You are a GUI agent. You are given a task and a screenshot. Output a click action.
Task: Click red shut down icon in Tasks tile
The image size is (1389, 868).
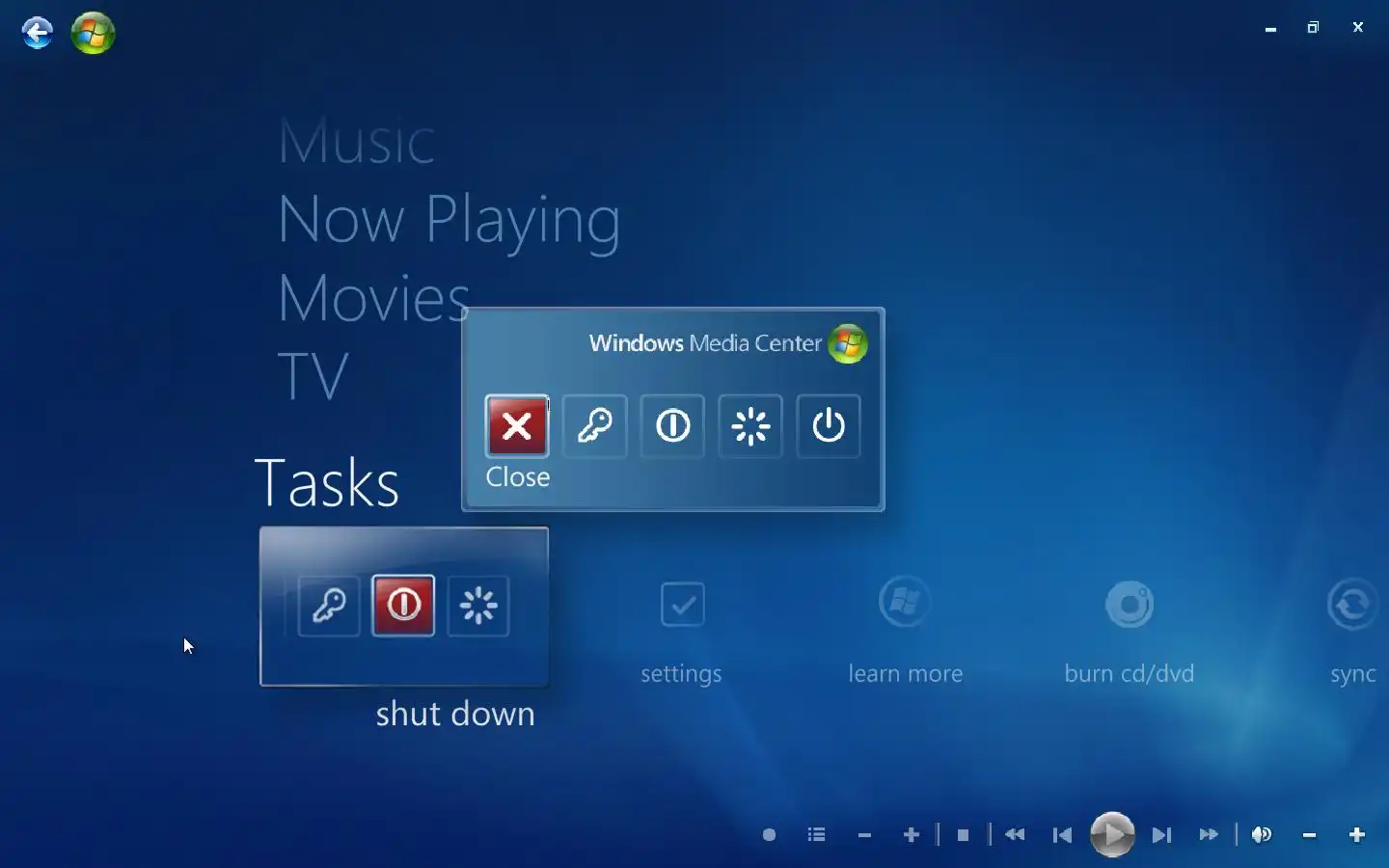(x=403, y=606)
